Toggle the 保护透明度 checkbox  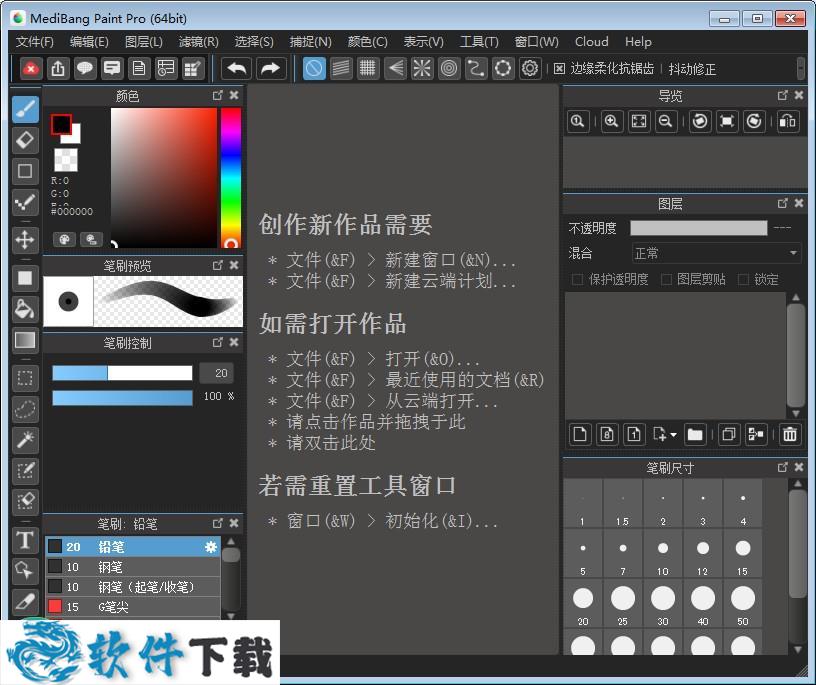577,280
